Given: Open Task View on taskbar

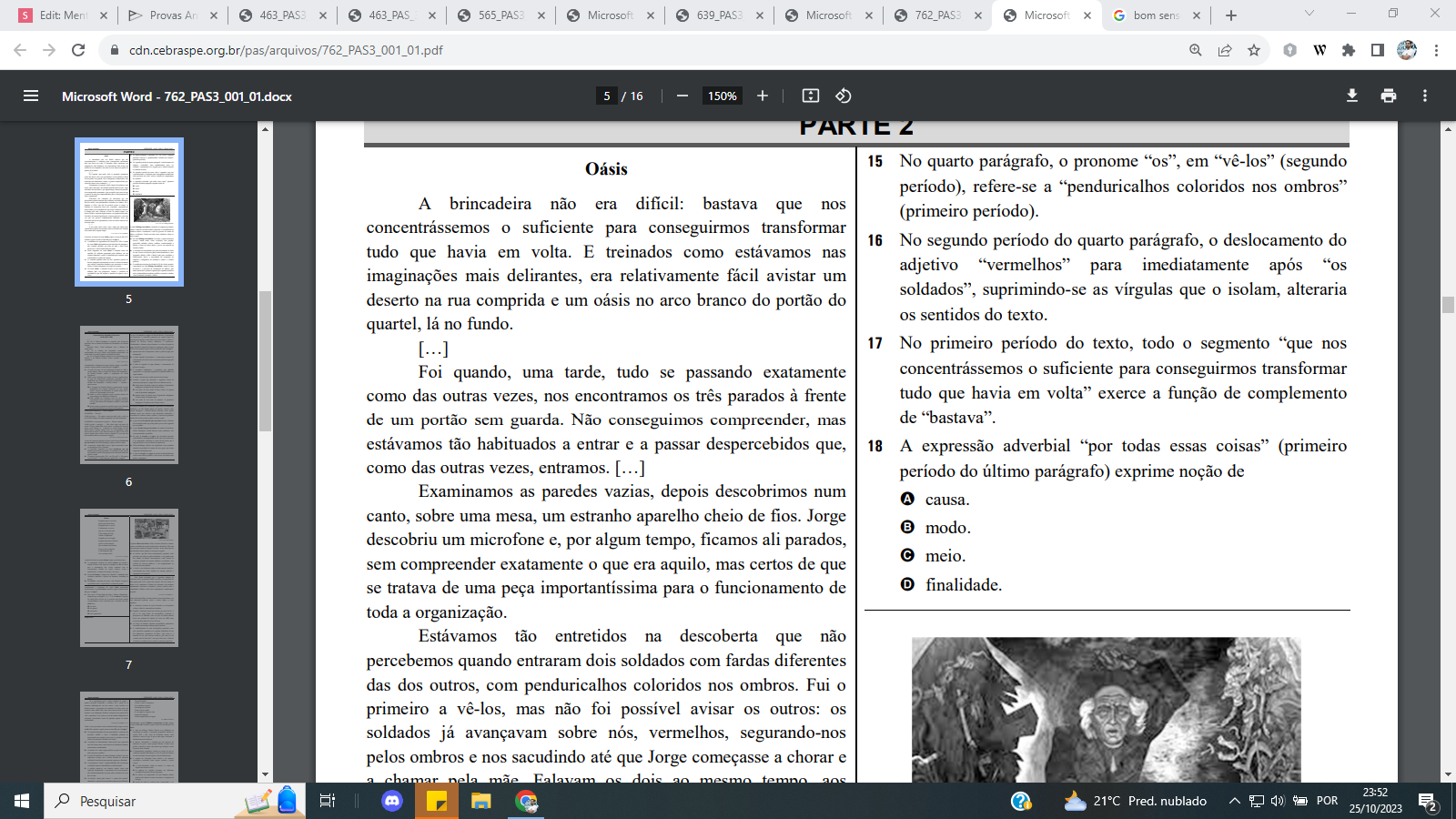Looking at the screenshot, I should click(328, 801).
